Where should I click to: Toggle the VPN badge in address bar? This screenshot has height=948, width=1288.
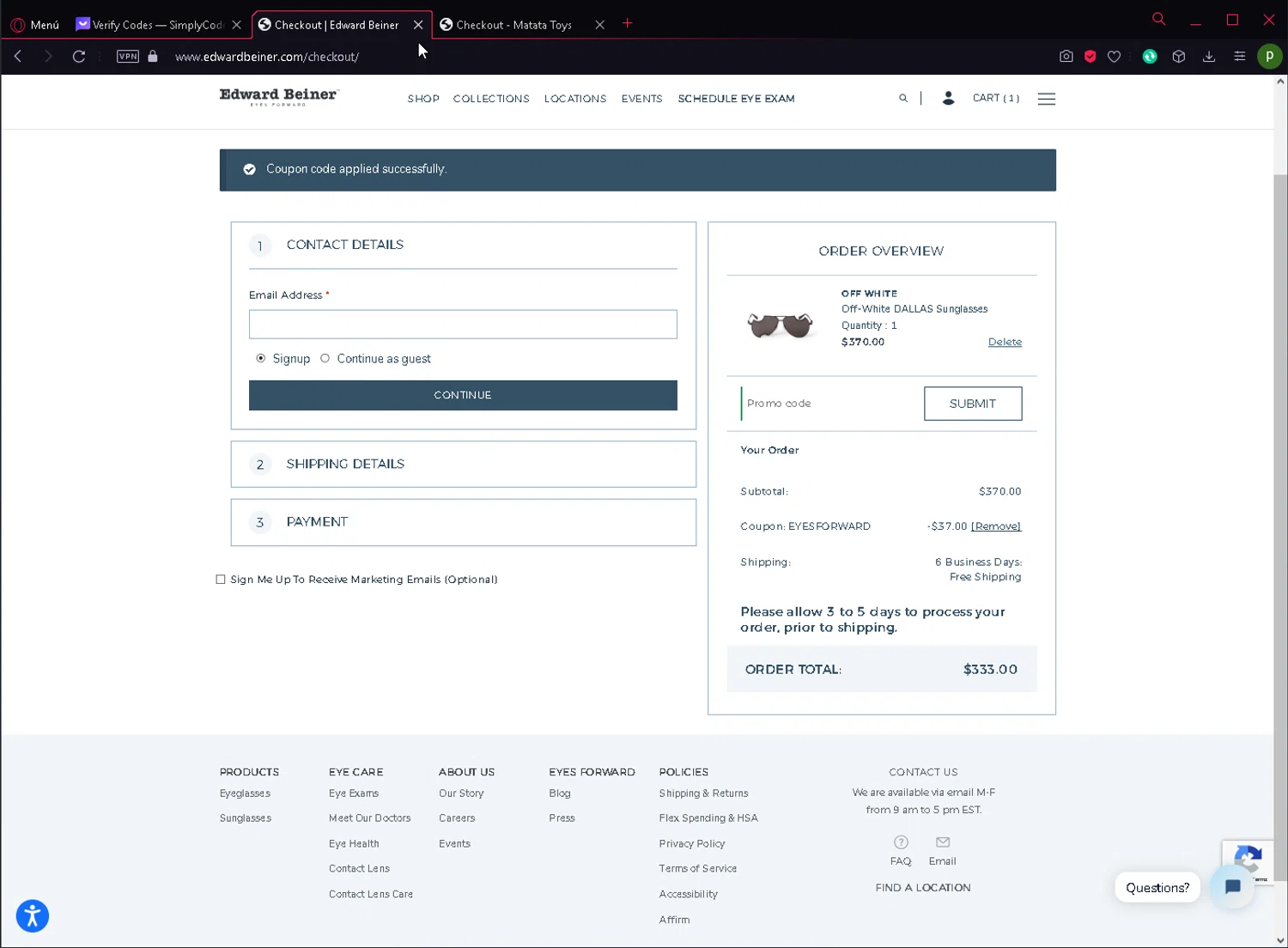(128, 57)
